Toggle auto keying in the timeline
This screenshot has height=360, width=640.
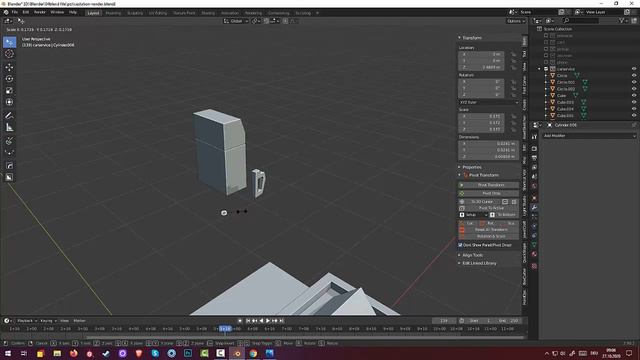tap(240, 321)
